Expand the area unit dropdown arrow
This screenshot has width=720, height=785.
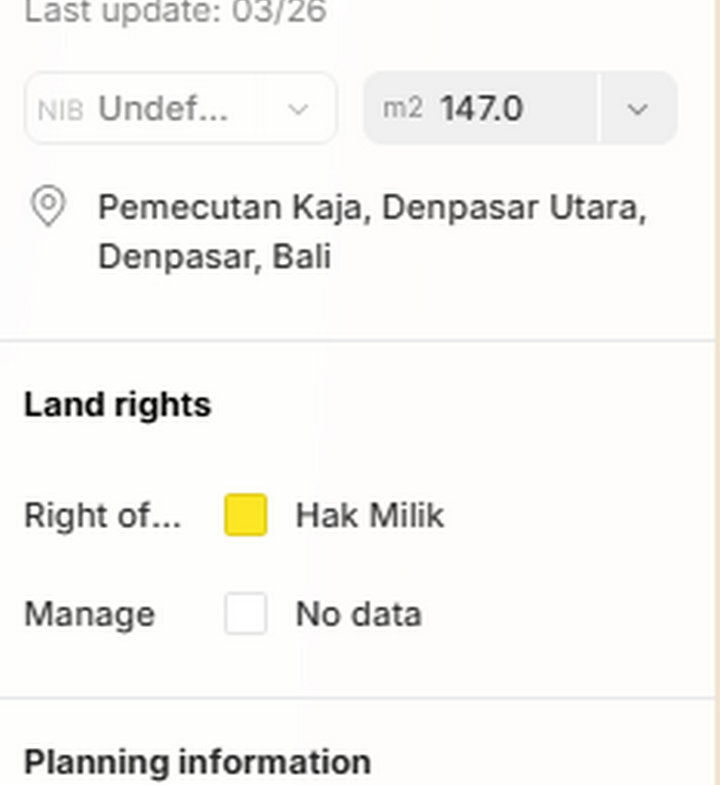point(638,109)
